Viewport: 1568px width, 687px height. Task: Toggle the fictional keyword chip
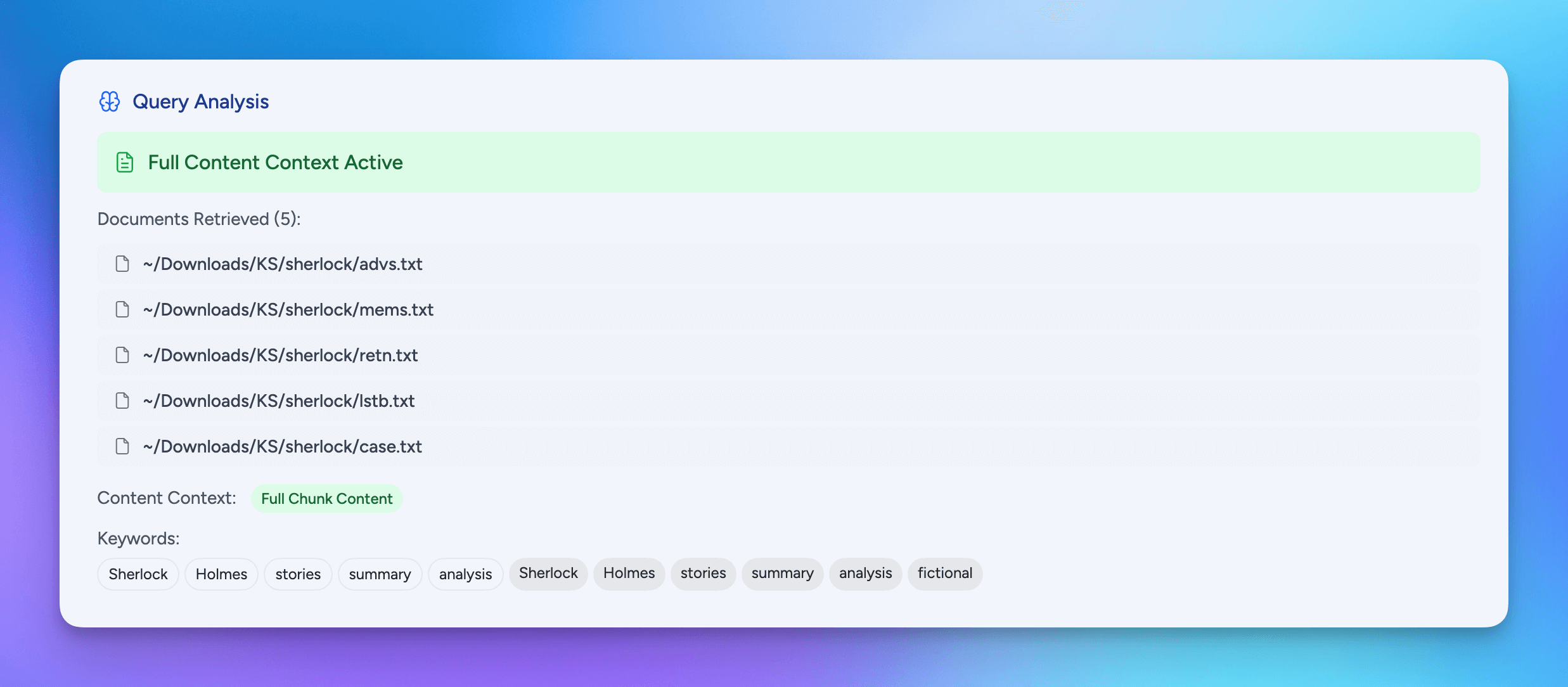coord(945,574)
